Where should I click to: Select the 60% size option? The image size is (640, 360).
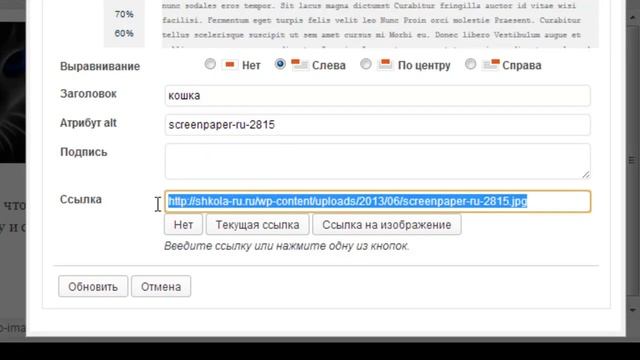pos(124,33)
